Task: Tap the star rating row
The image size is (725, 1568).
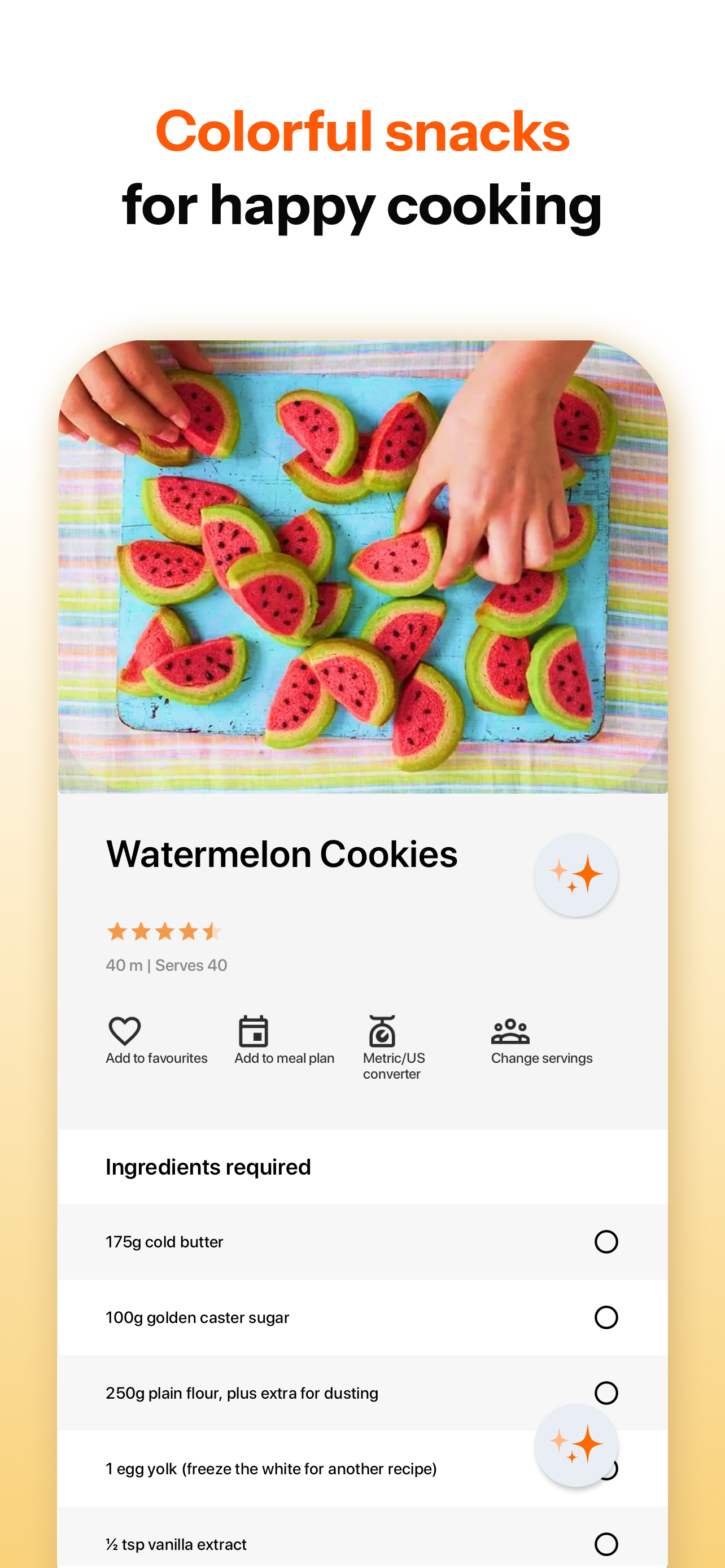Action: 164,931
